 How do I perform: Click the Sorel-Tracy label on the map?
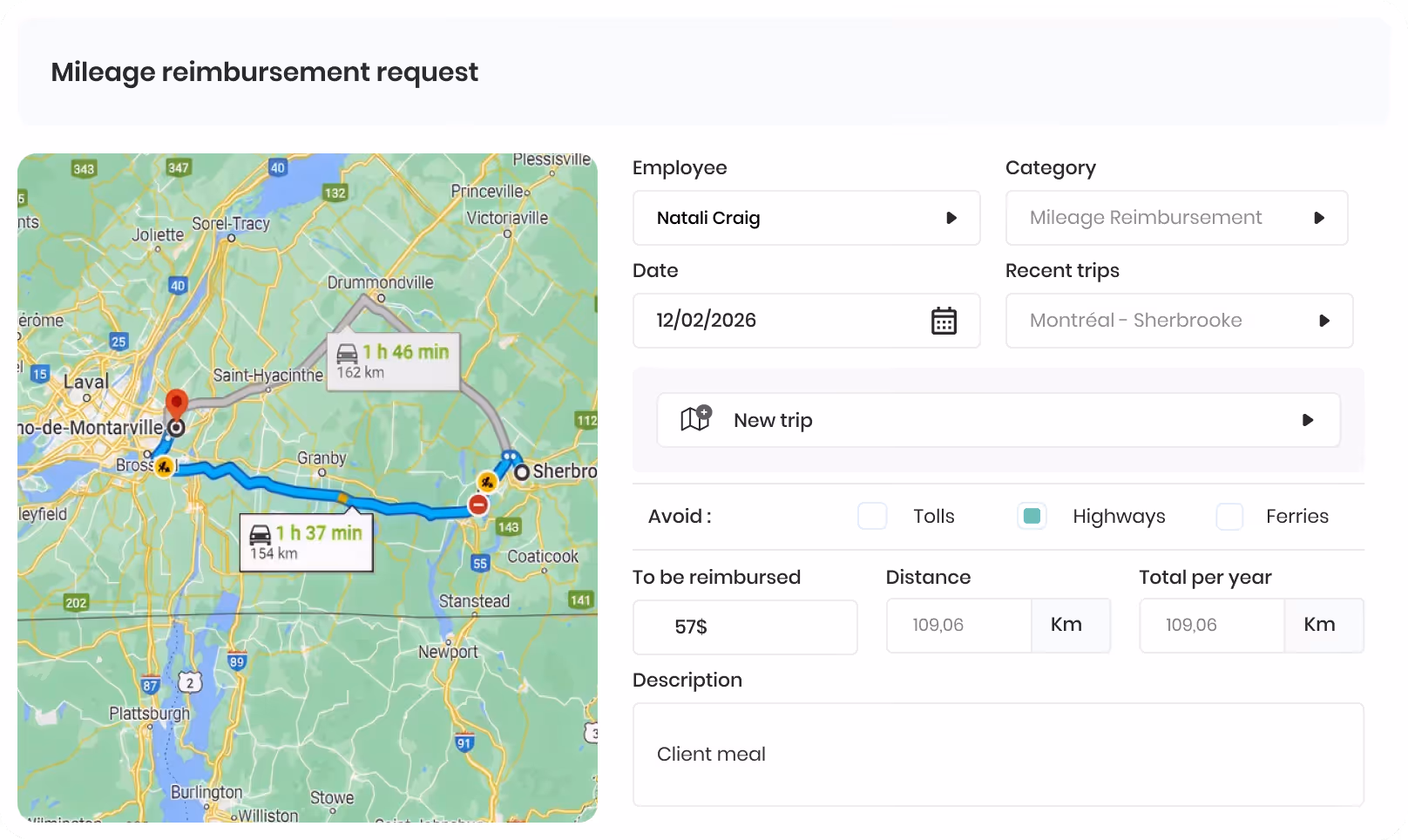(231, 224)
